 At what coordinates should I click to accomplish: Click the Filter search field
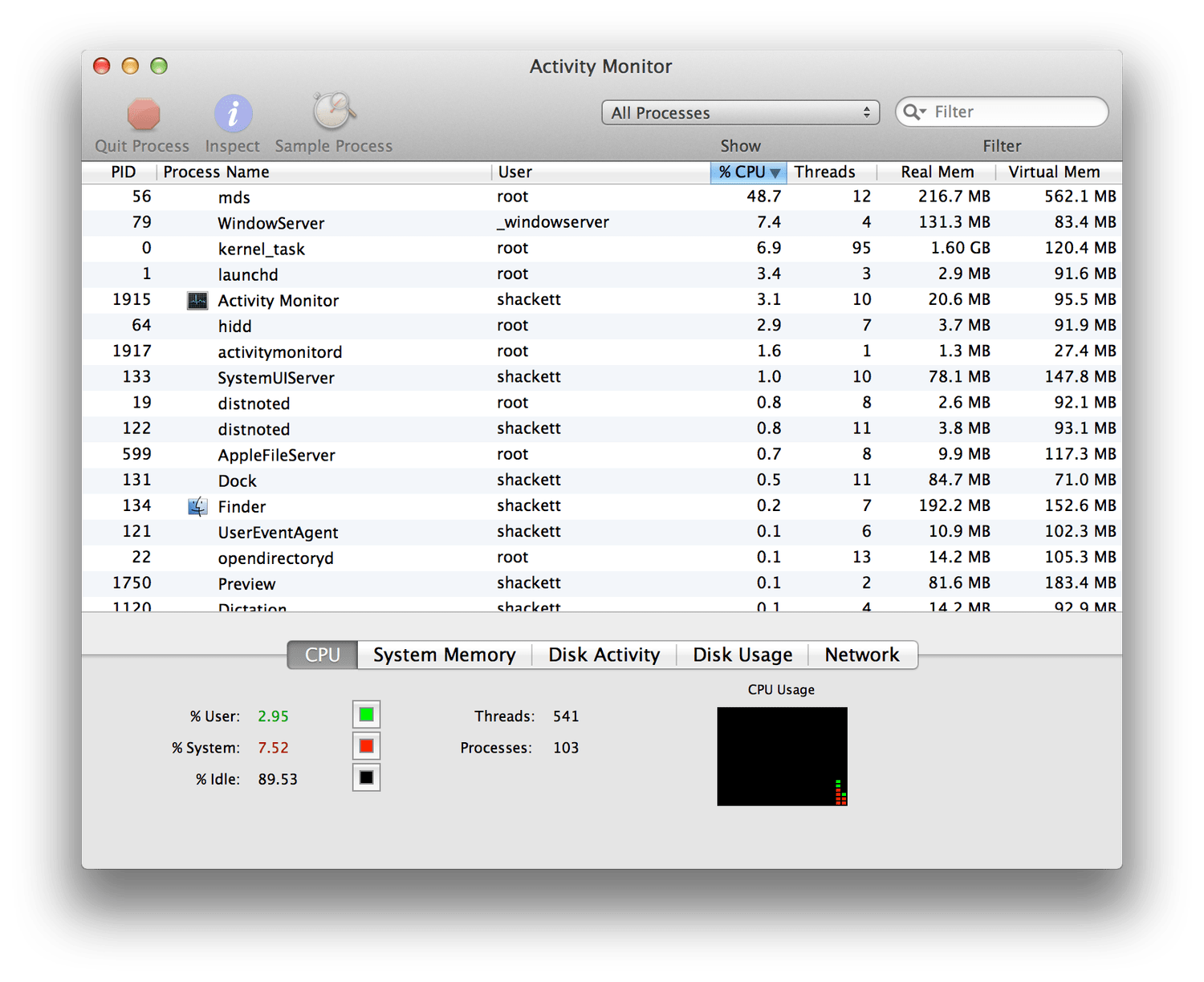pos(1002,112)
